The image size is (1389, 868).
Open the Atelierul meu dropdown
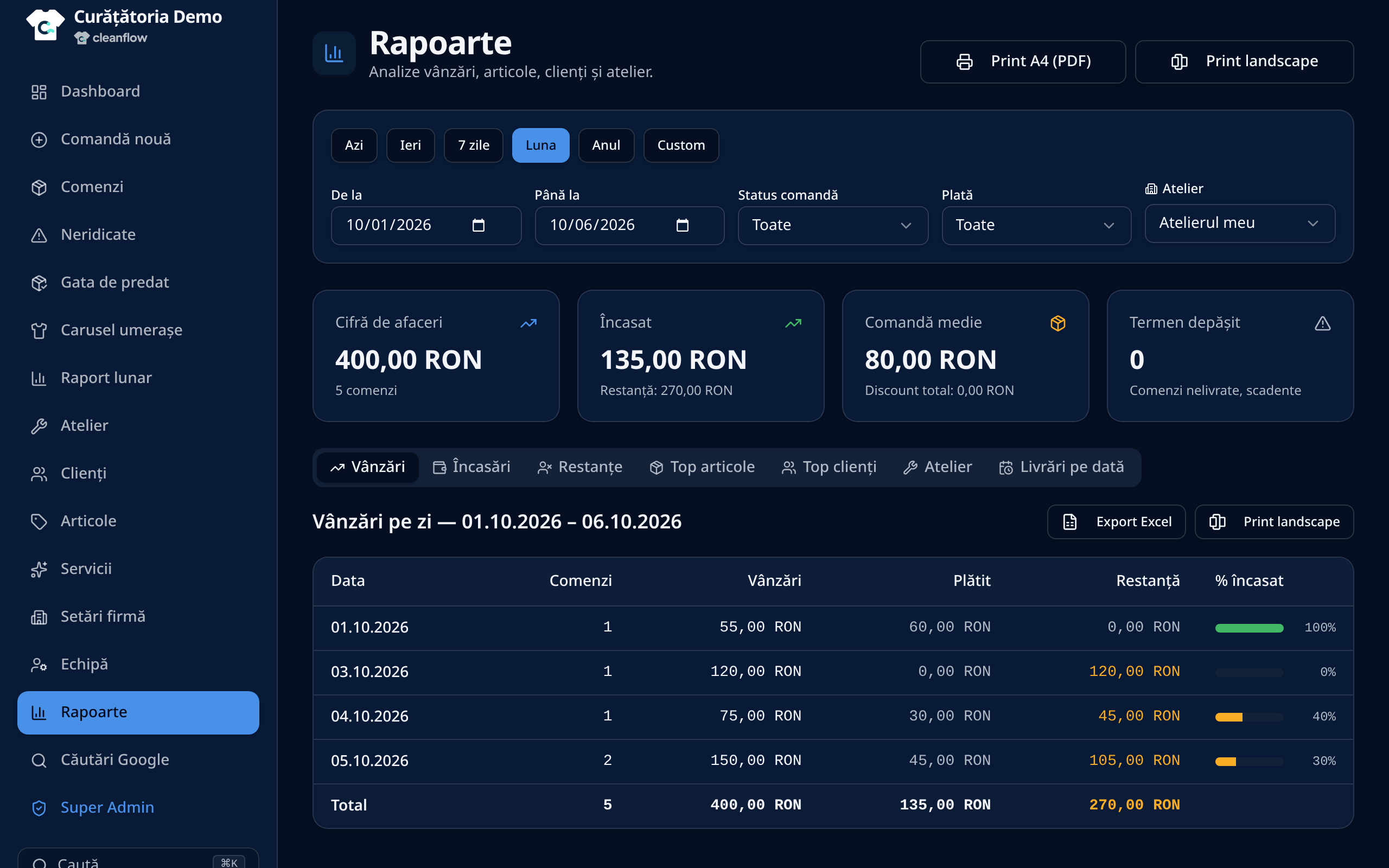[1240, 223]
